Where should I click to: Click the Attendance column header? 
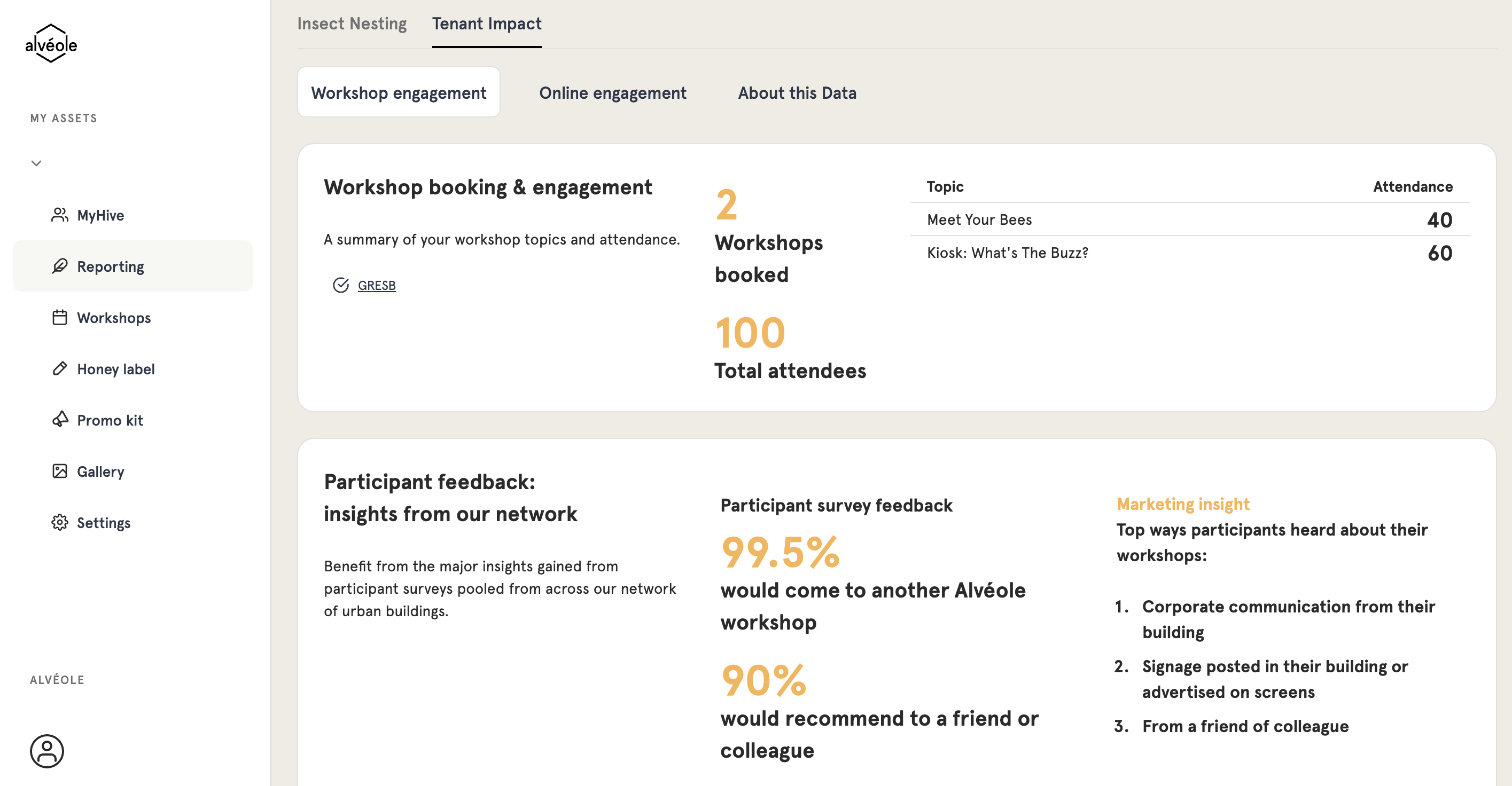click(x=1413, y=186)
